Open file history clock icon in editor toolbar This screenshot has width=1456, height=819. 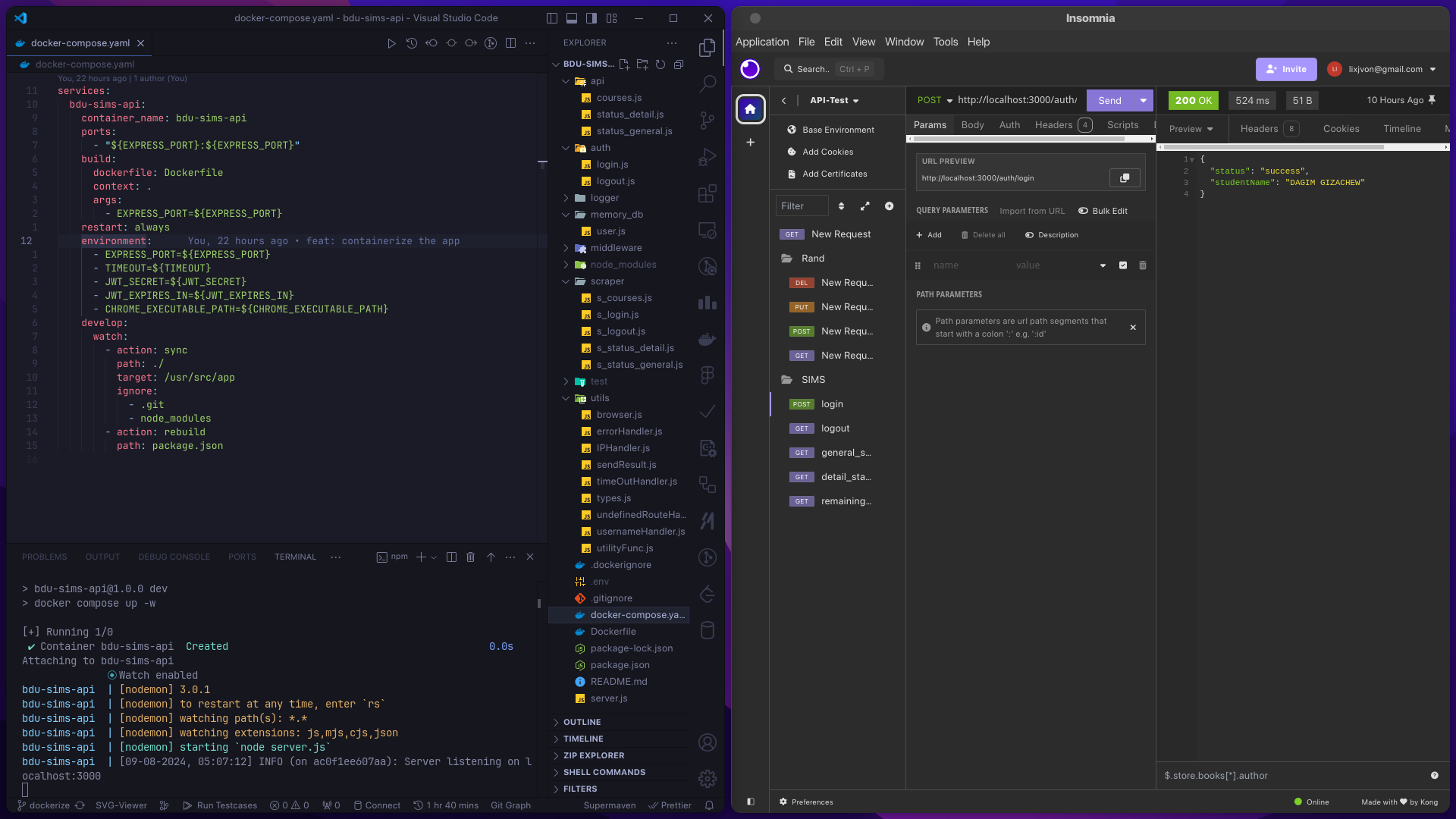(x=411, y=43)
